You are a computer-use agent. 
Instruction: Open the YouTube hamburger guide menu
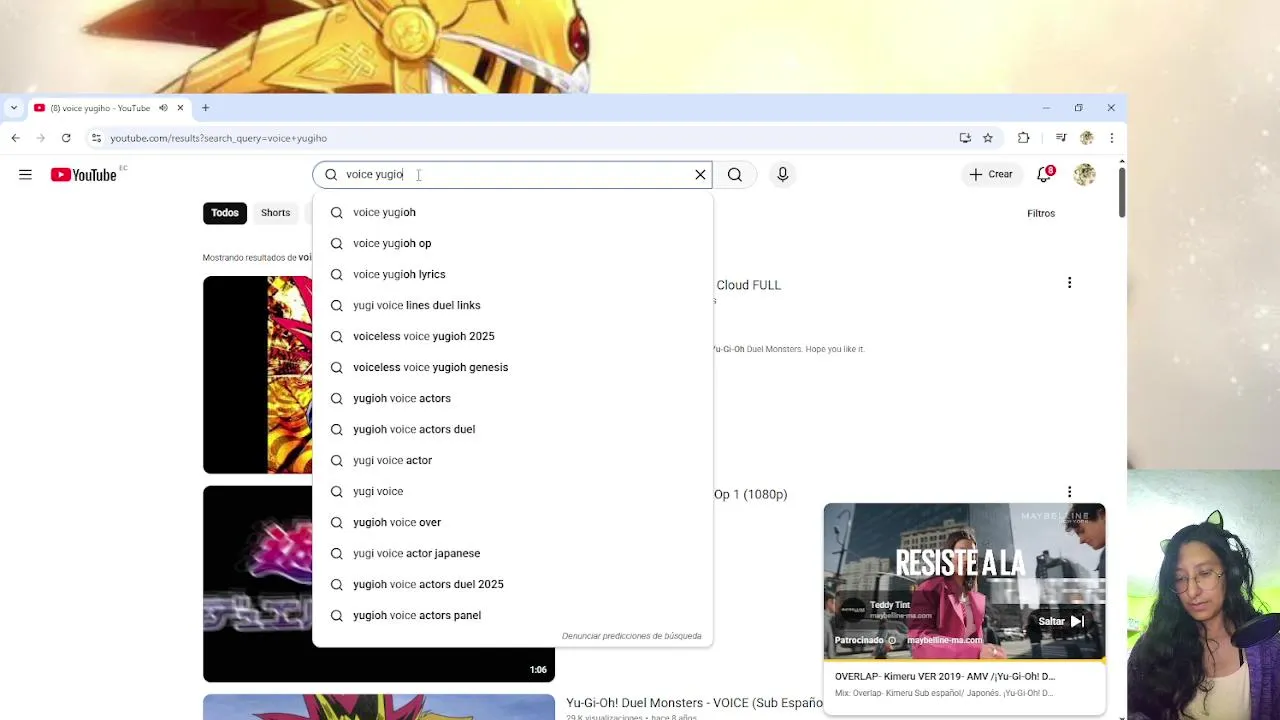coord(25,175)
